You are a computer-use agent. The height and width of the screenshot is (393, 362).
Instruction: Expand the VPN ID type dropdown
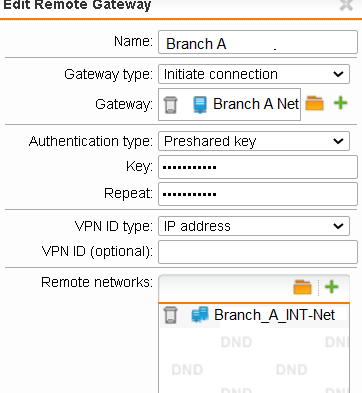point(254,226)
